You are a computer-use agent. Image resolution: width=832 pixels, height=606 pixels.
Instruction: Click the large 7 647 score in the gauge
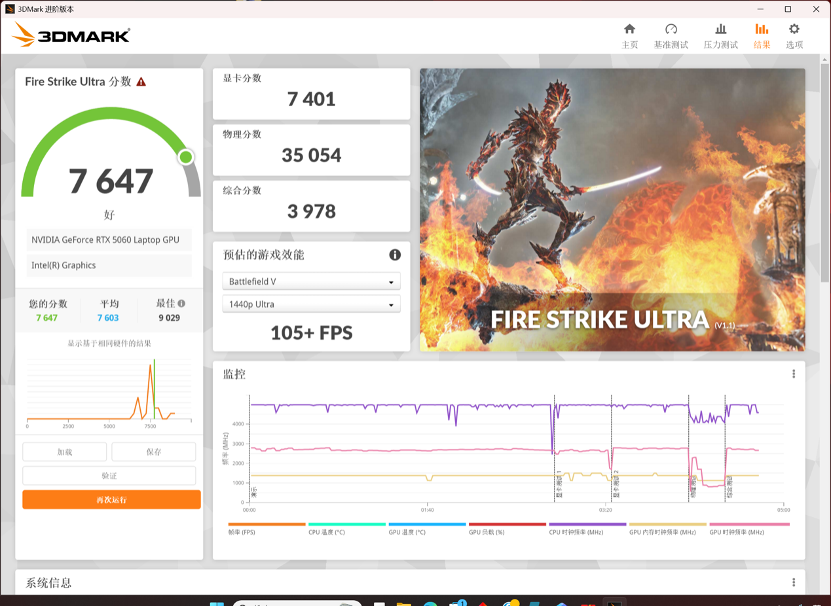point(111,181)
